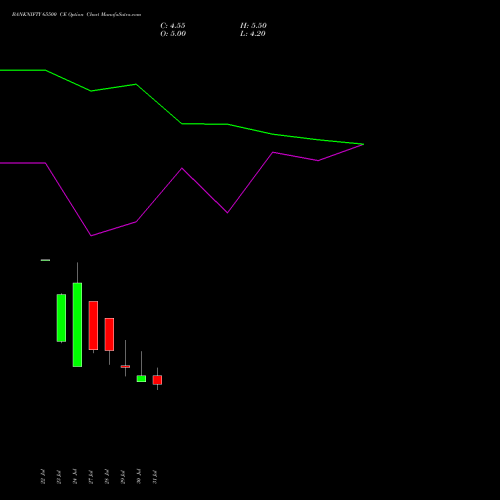Click the 22 Jul date axis label
This screenshot has width=500, height=500.
tap(43, 477)
